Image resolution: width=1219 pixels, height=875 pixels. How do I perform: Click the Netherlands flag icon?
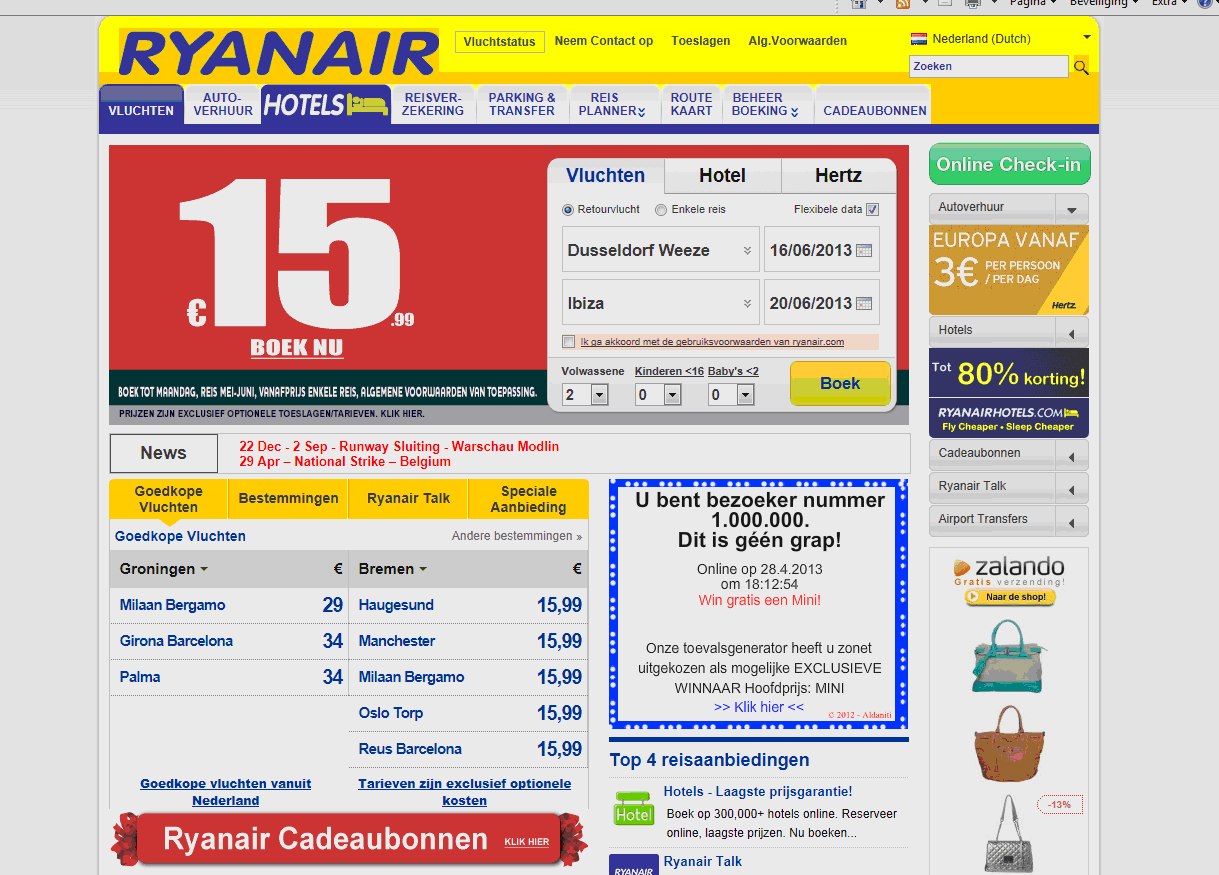tap(919, 40)
